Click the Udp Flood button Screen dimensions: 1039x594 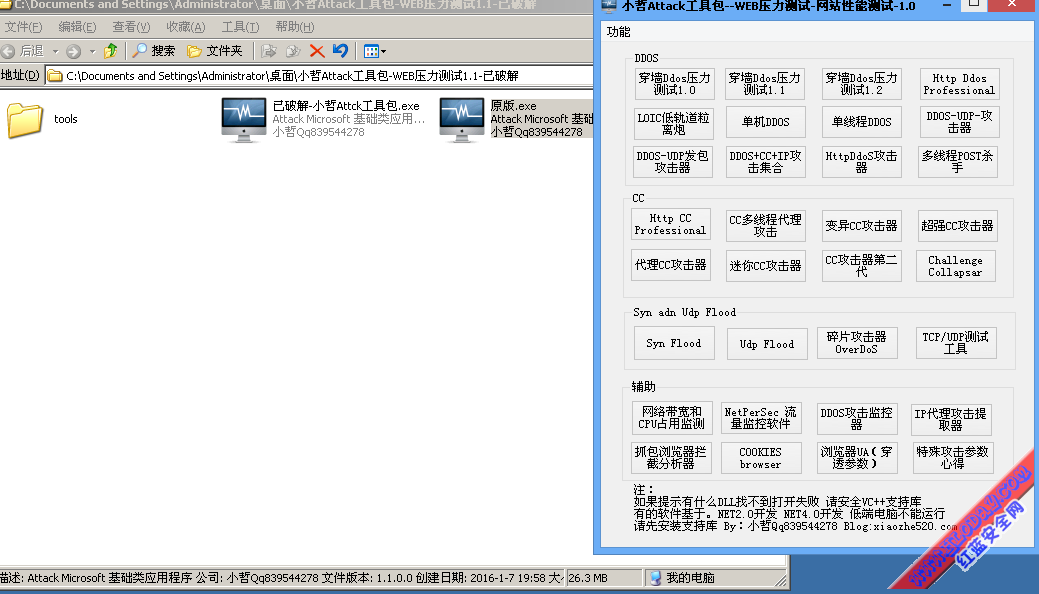point(767,344)
